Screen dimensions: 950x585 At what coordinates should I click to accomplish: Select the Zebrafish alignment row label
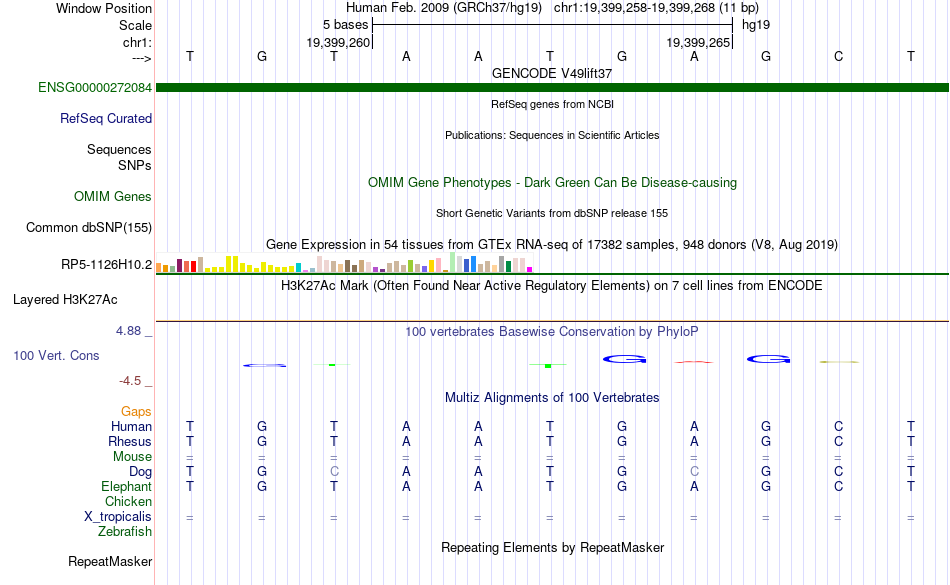pyautogui.click(x=125, y=531)
